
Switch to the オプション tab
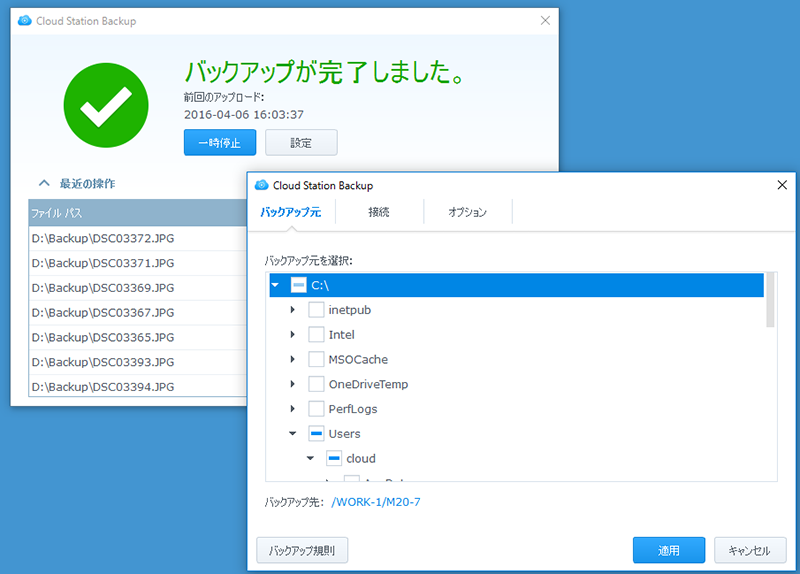[x=467, y=212]
